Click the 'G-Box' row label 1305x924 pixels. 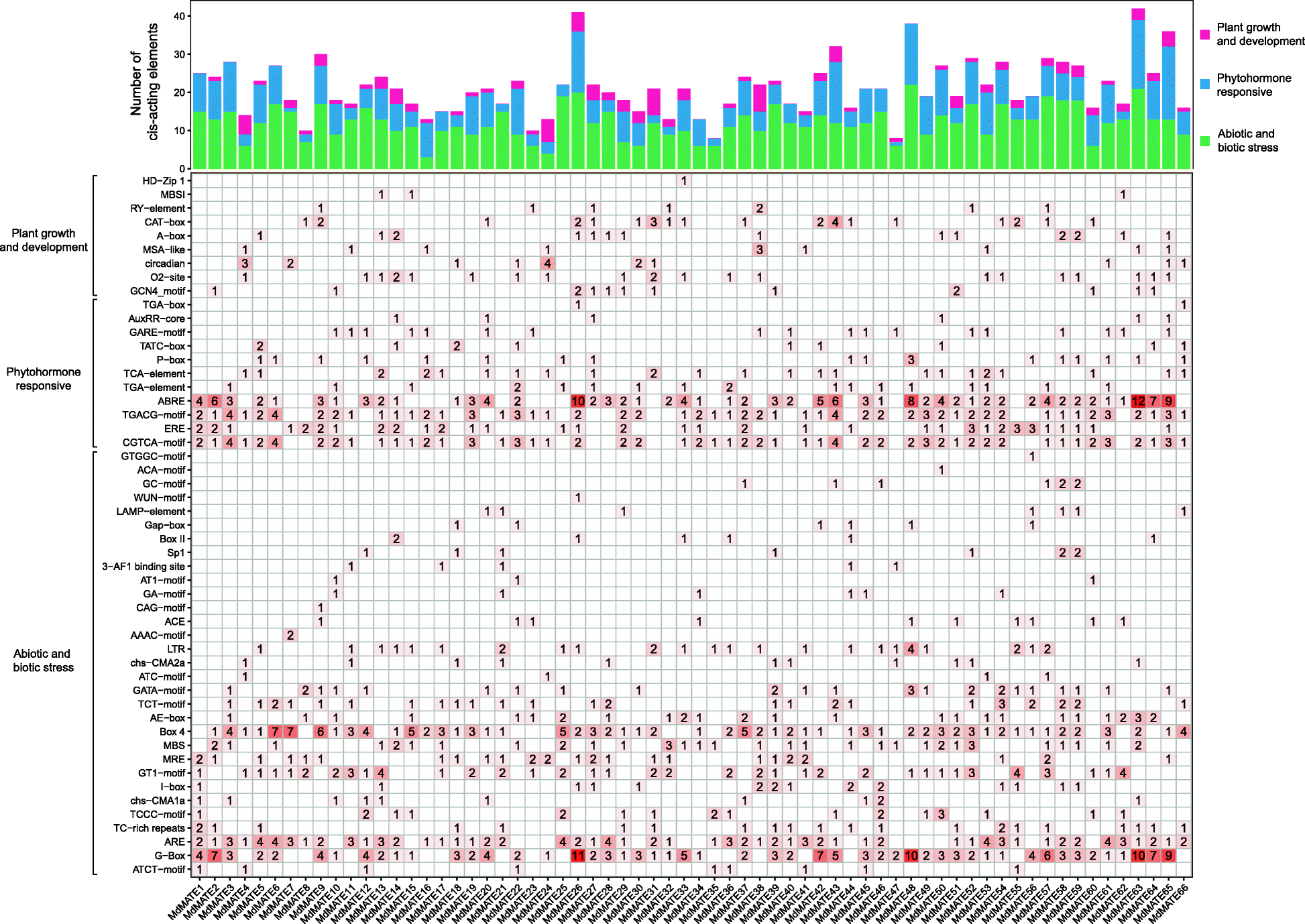170,856
